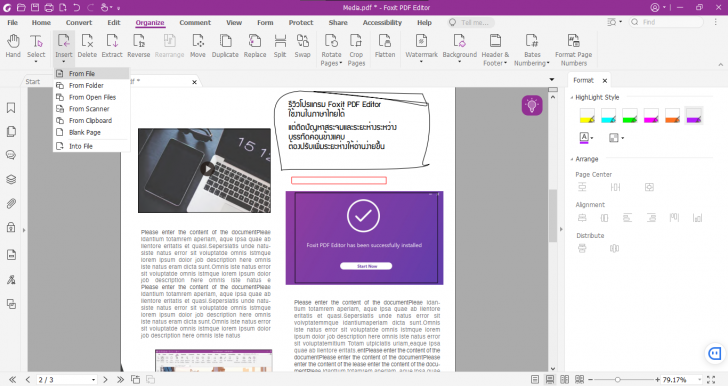The width and height of the screenshot is (728, 386).
Task: Switch to continuous facing view
Action: click(579, 379)
